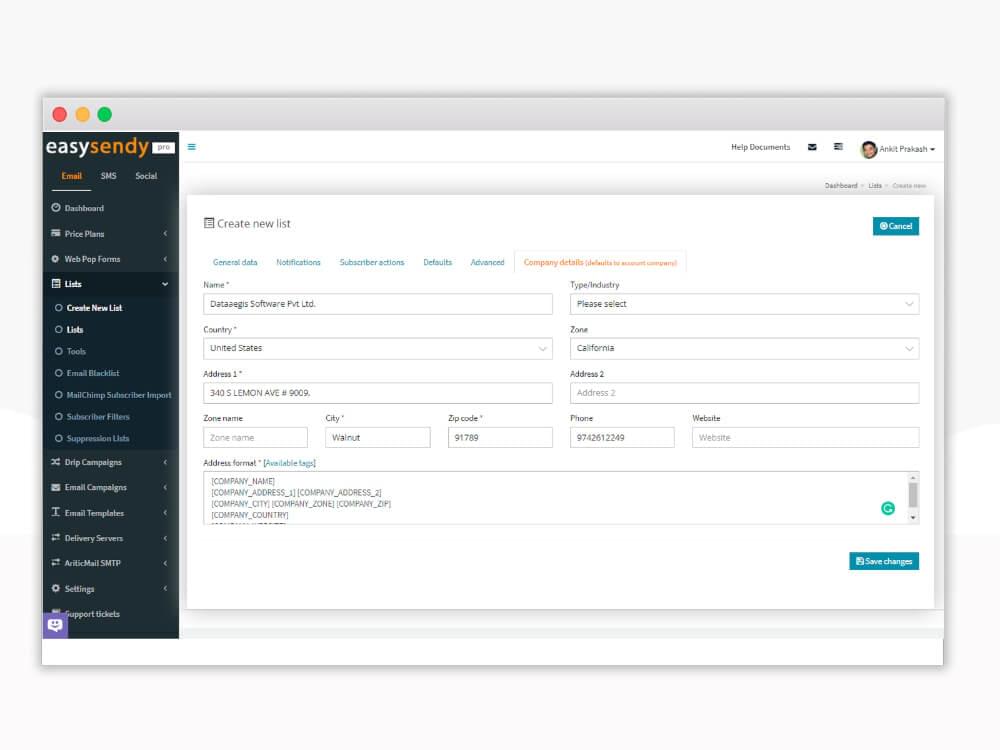This screenshot has height=750, width=1000.
Task: Click the Zip code input field
Action: point(500,438)
